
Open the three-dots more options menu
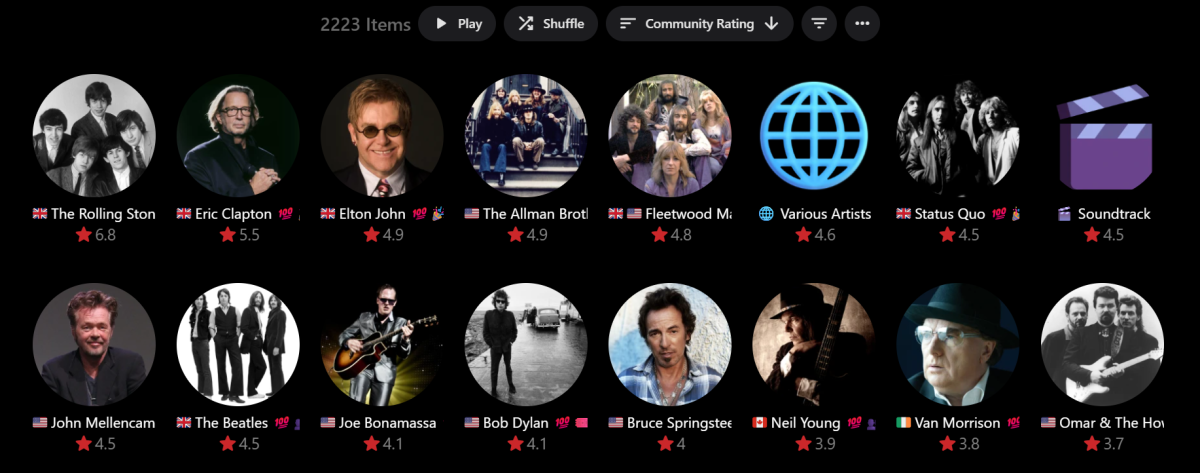click(862, 24)
